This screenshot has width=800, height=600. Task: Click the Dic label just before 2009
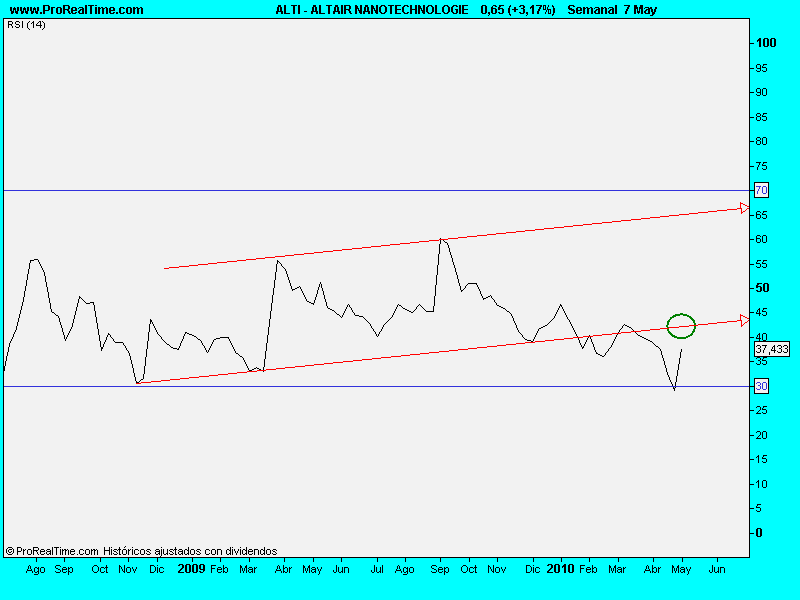pos(157,569)
